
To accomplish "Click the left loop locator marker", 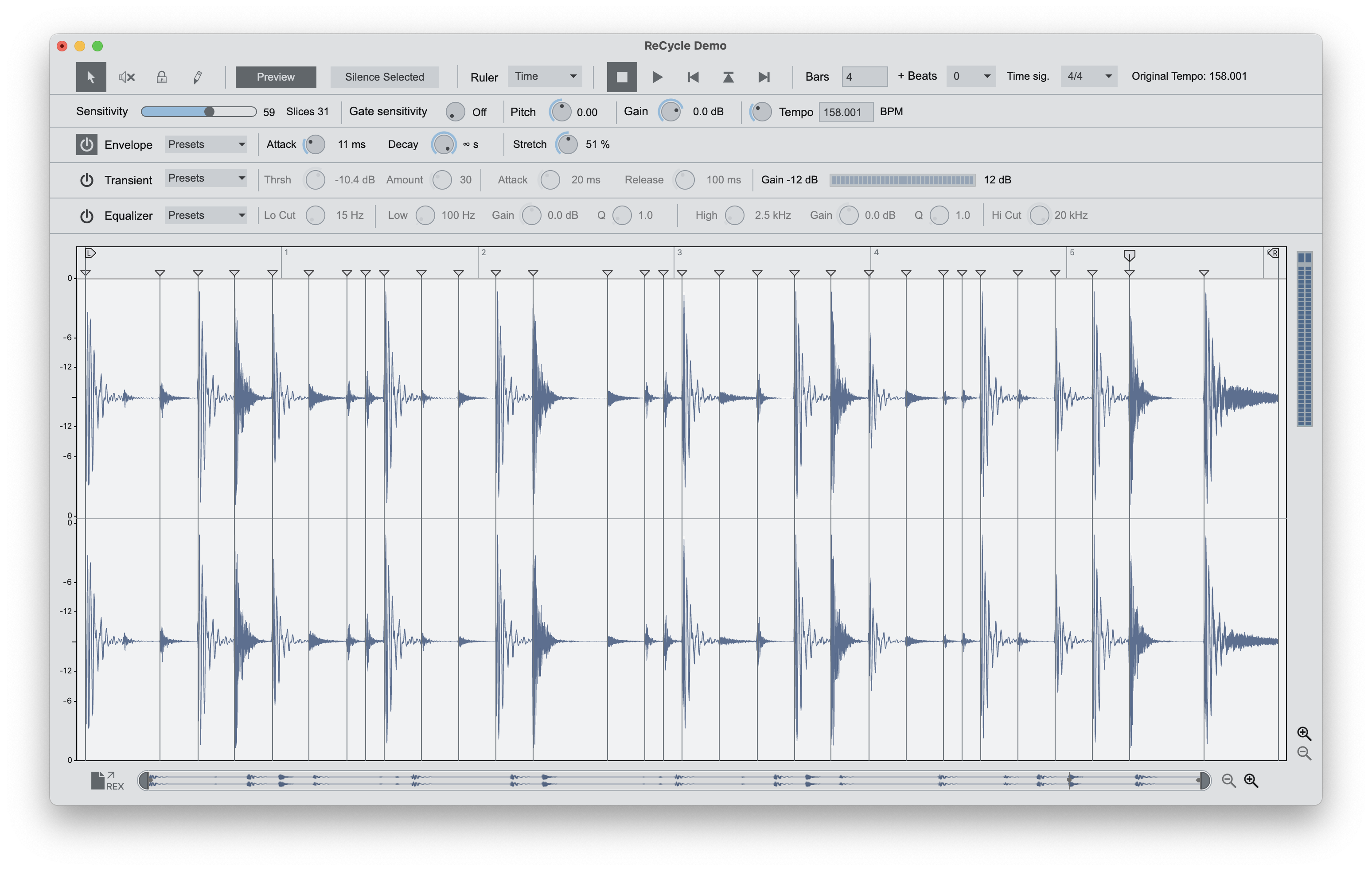I will [90, 253].
